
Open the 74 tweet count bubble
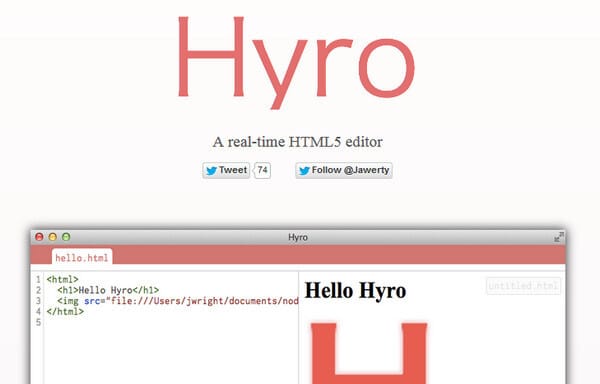(262, 170)
